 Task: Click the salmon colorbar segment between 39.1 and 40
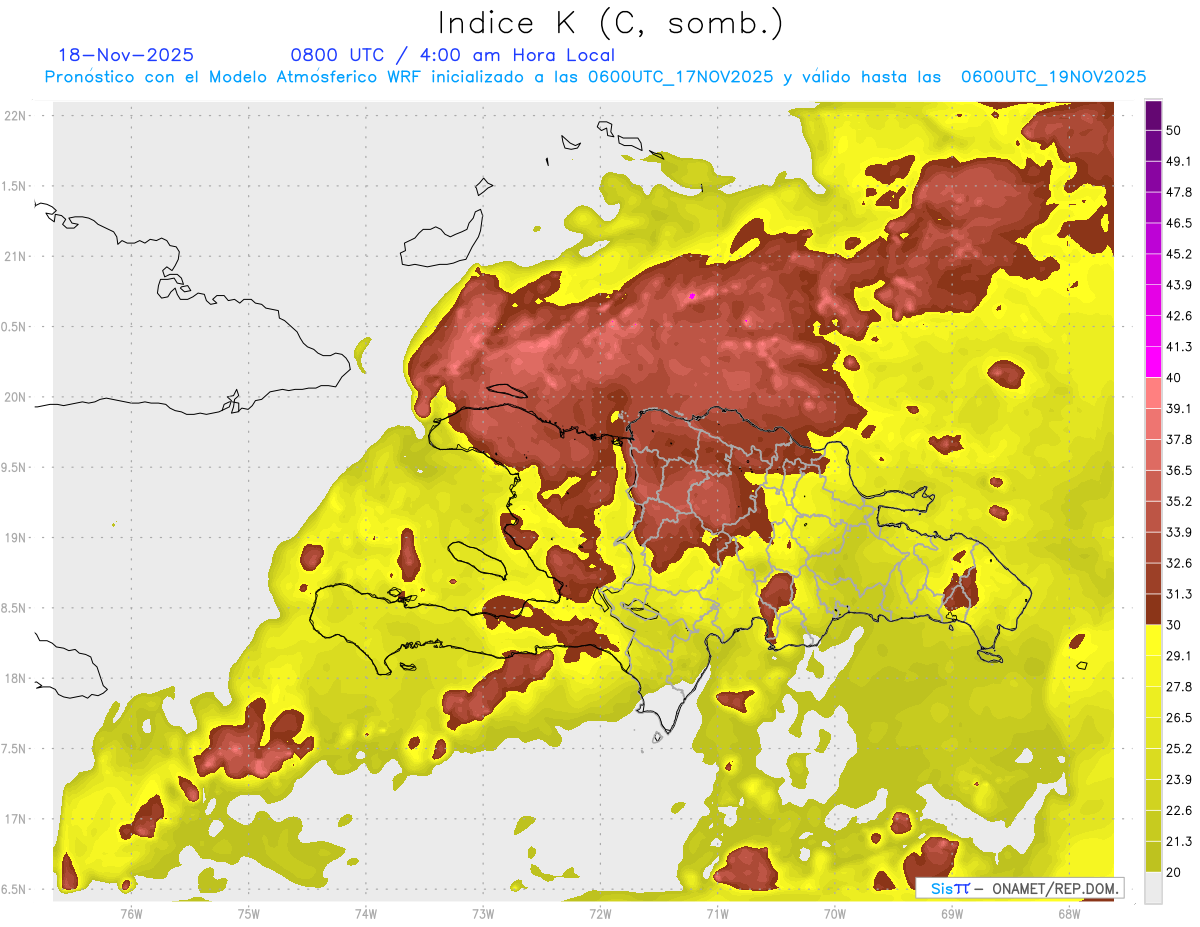(x=1153, y=393)
